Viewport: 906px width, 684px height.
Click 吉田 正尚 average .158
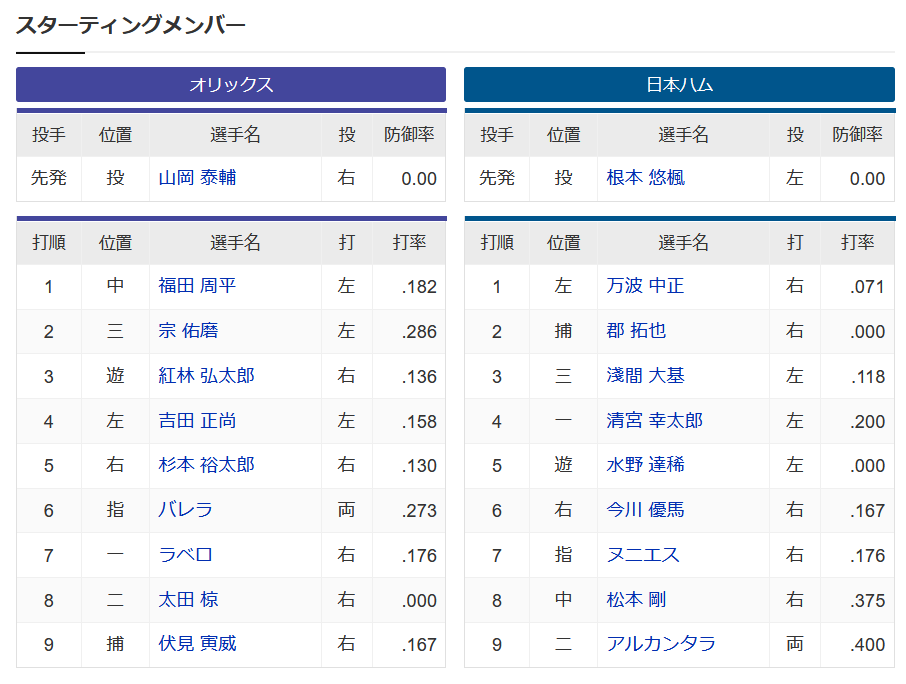click(x=419, y=422)
